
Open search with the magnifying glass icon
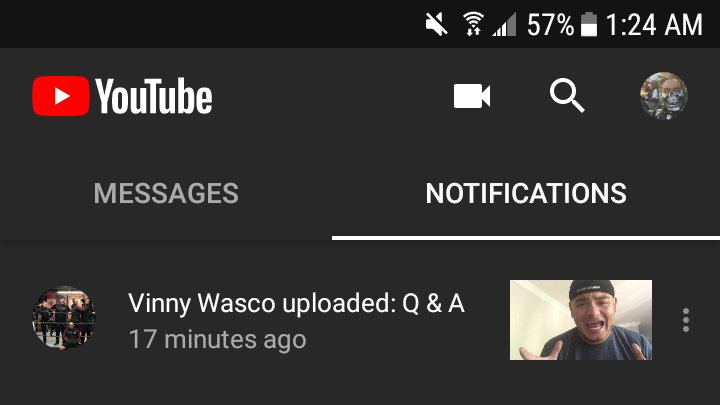click(x=567, y=96)
